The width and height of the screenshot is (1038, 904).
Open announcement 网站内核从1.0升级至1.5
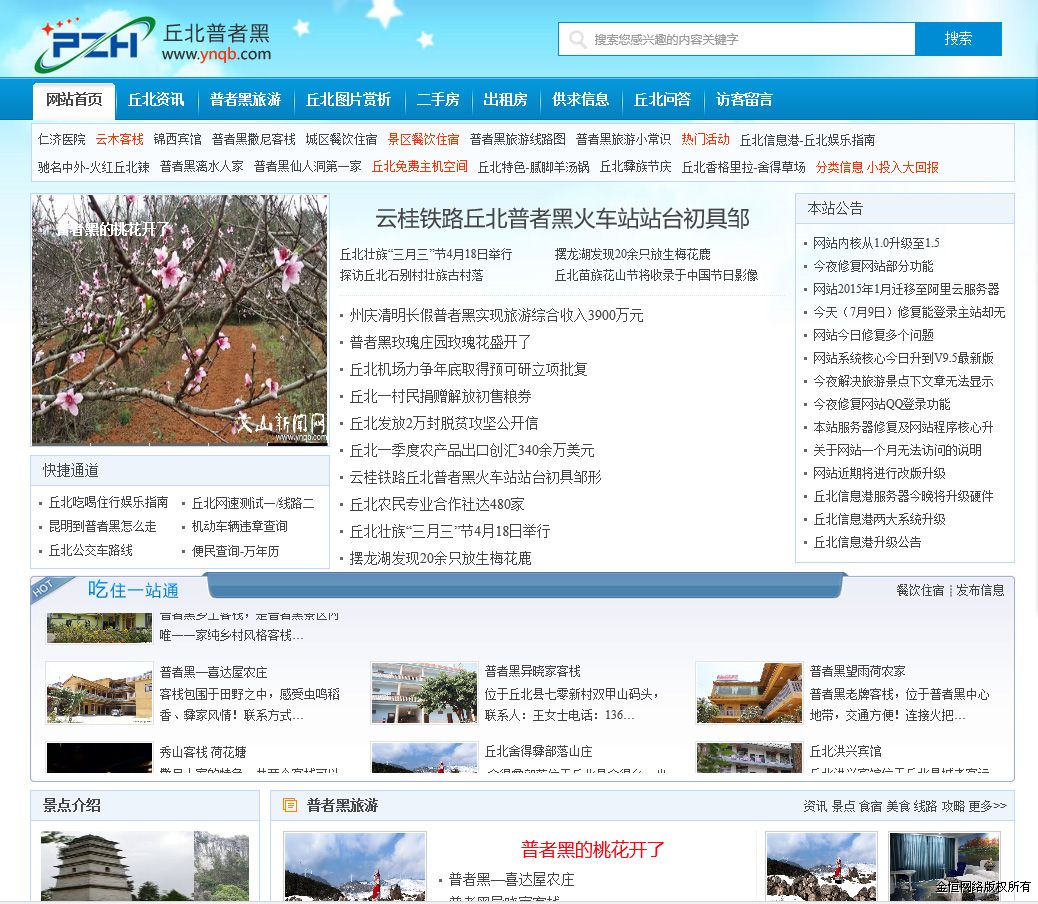[x=876, y=244]
